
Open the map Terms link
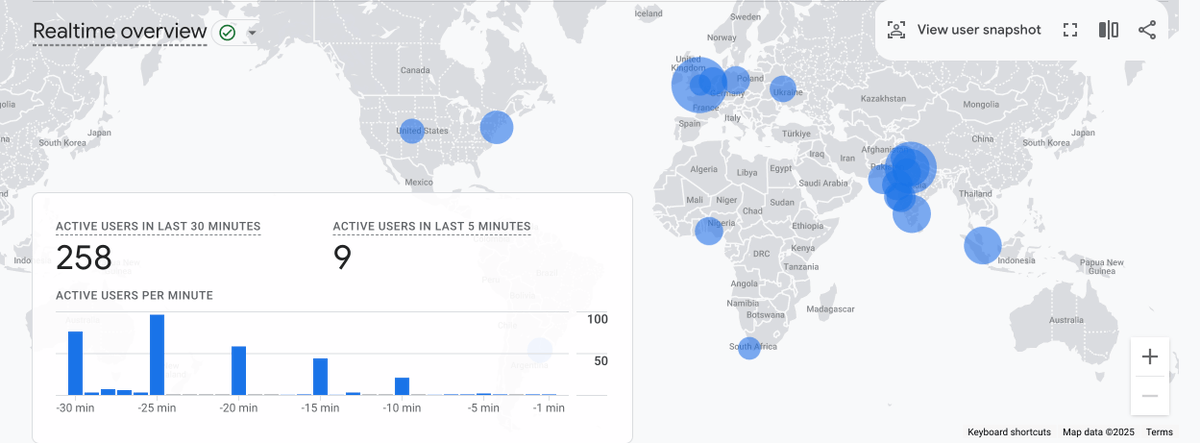coord(1159,432)
